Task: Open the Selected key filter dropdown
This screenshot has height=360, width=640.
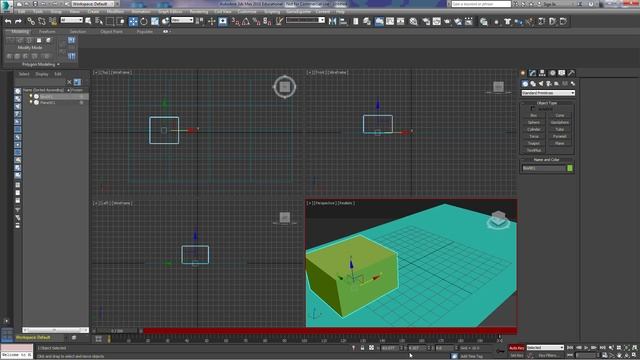Action: 545,348
